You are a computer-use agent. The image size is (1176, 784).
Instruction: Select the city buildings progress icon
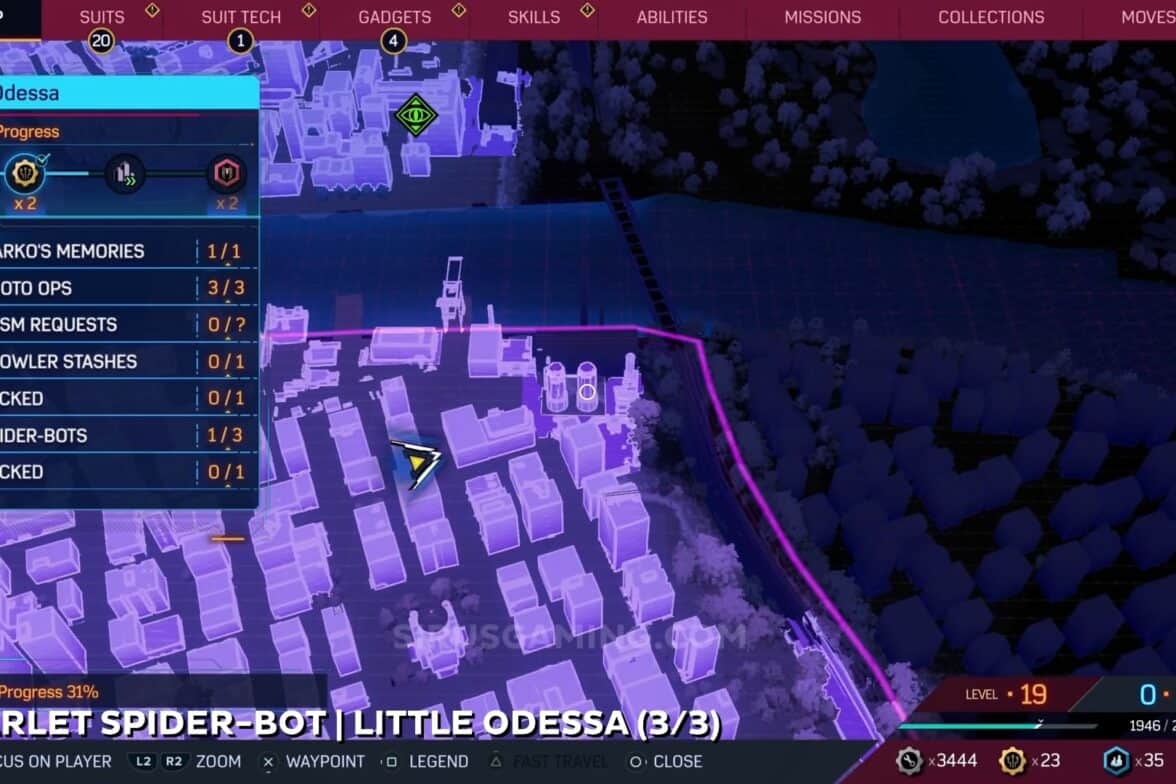124,174
